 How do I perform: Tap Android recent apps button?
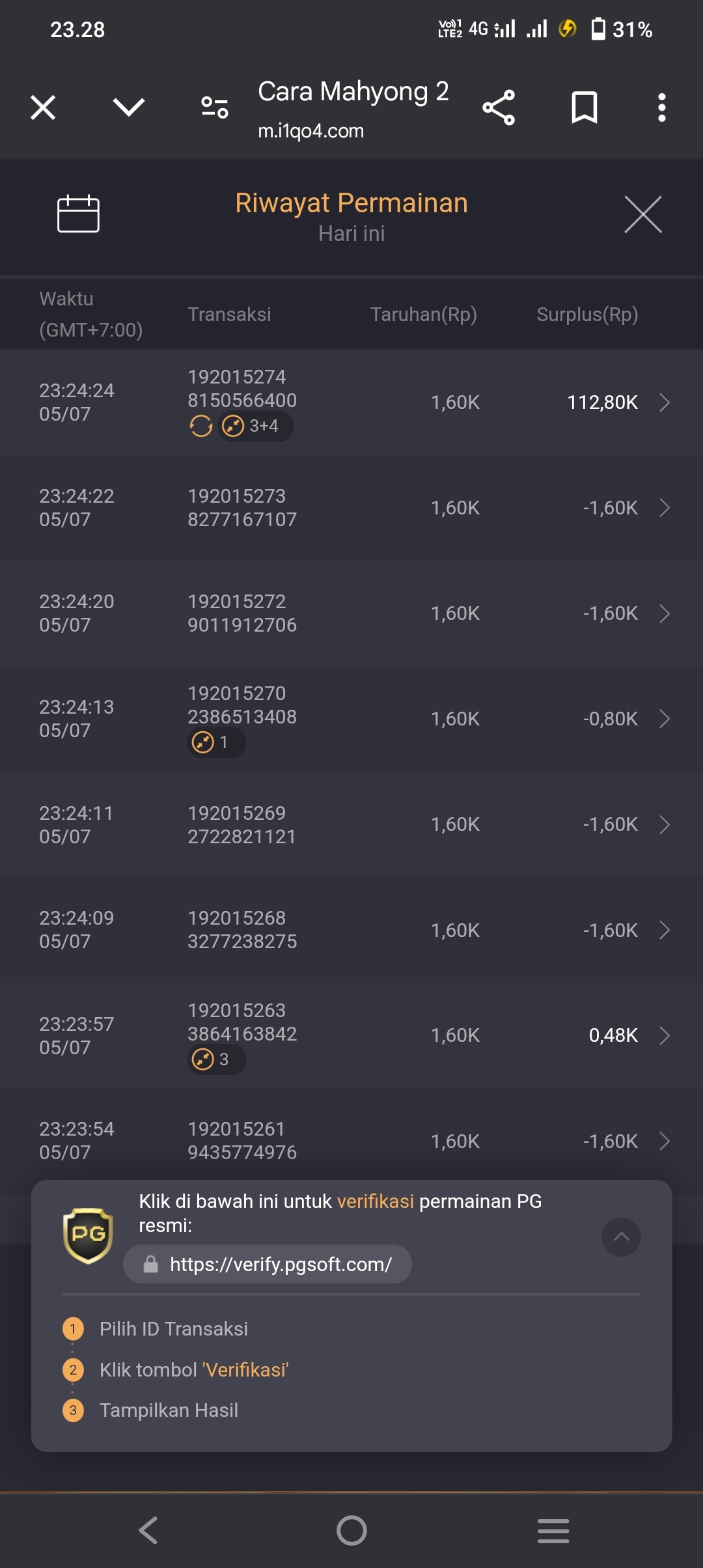(x=553, y=1530)
